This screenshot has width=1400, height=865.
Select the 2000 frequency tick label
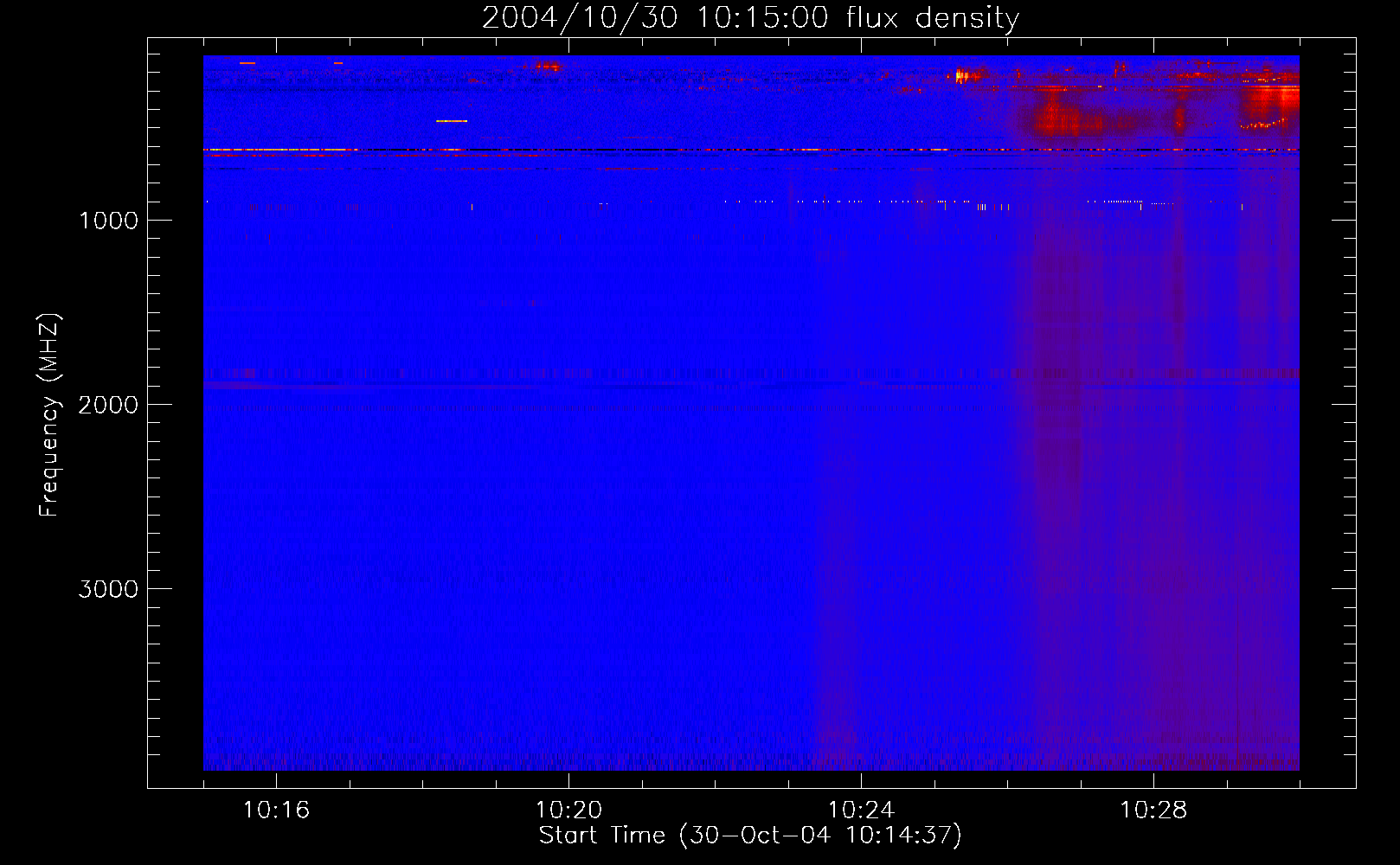pos(108,405)
